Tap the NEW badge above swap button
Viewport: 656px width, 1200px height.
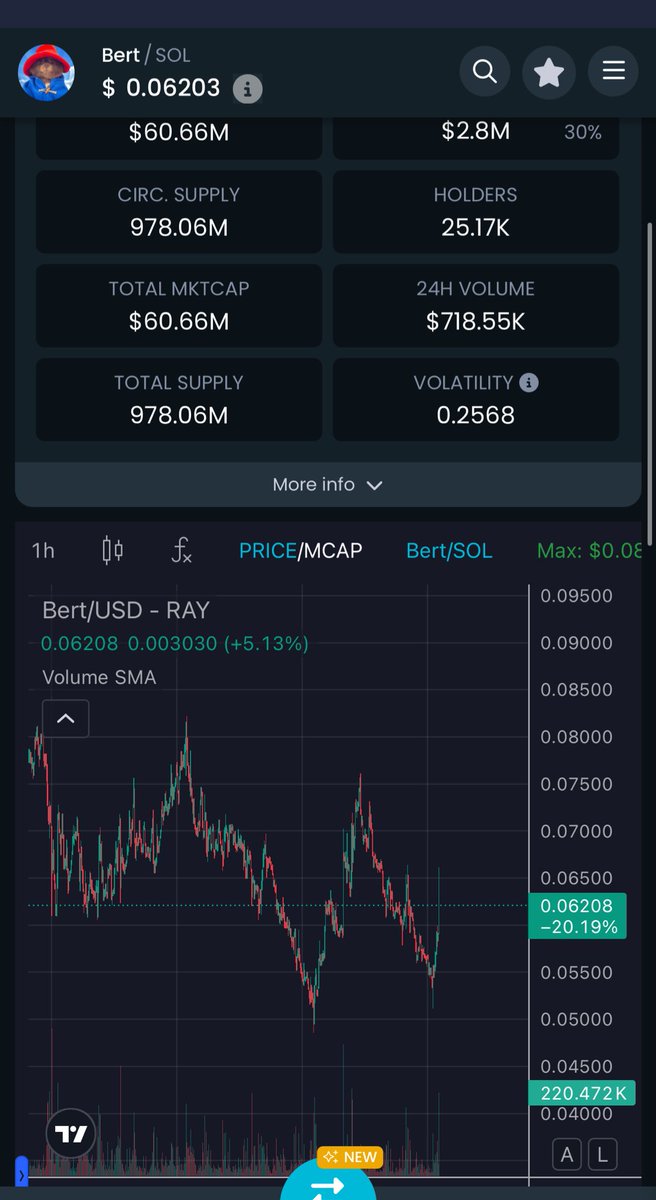click(x=349, y=1157)
